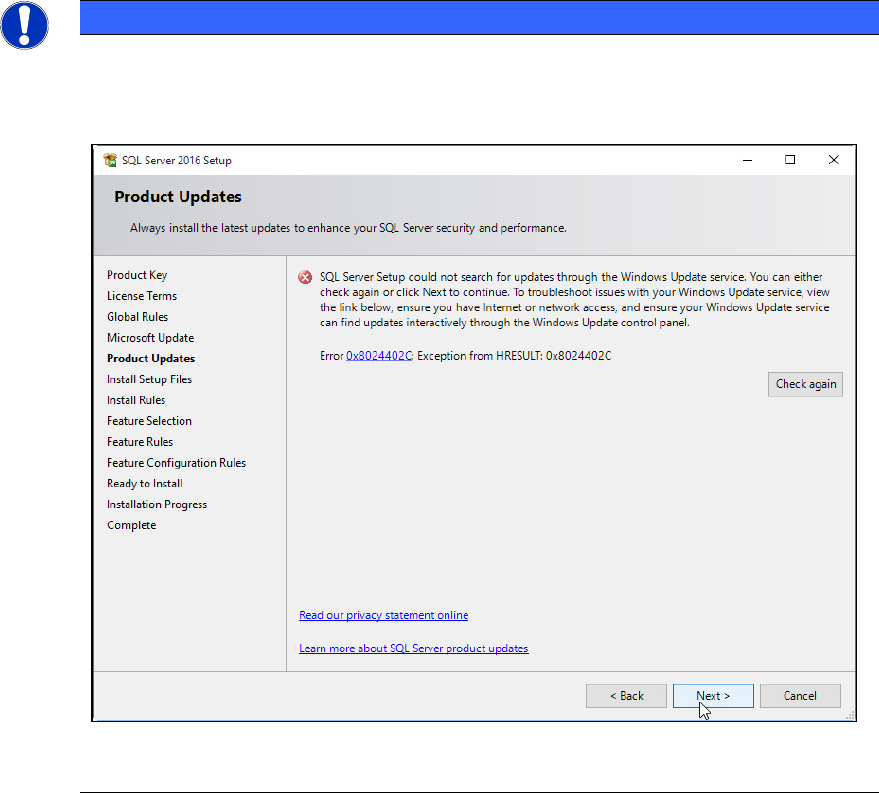Select Installation Progress step
Viewport: 879px width, 793px height.
[157, 504]
